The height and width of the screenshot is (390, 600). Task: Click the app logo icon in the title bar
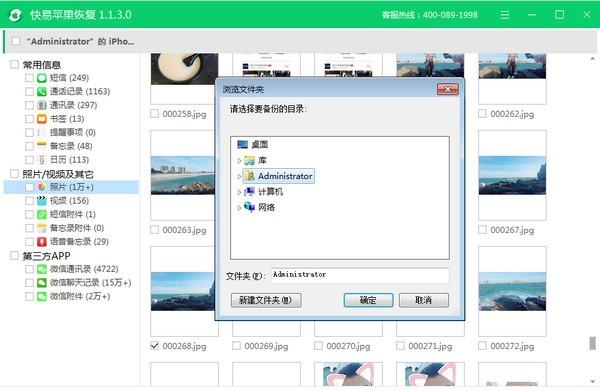click(15, 15)
